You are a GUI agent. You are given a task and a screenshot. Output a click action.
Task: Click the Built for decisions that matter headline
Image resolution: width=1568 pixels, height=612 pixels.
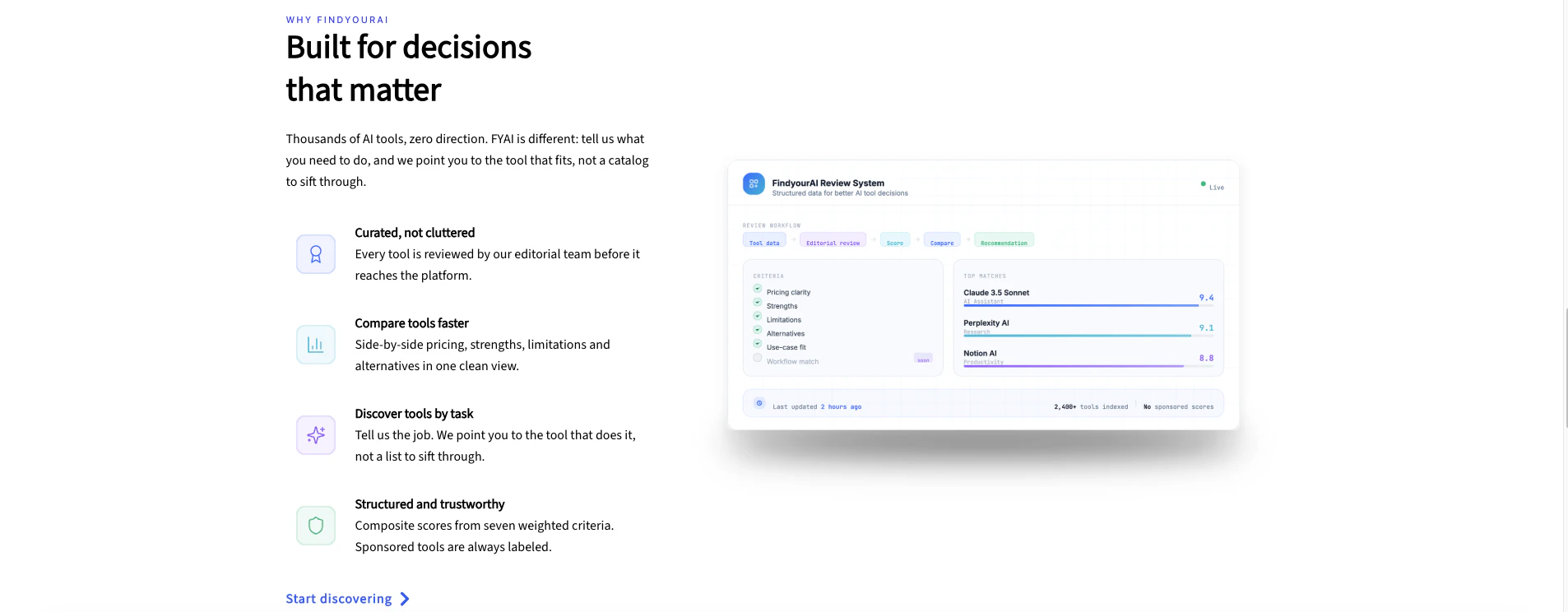tap(409, 68)
